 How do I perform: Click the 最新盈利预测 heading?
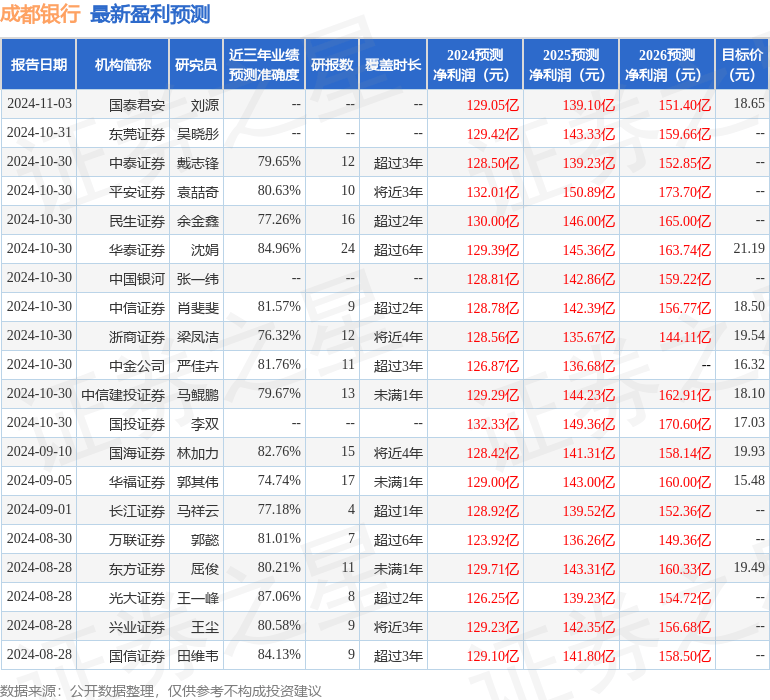(x=150, y=14)
